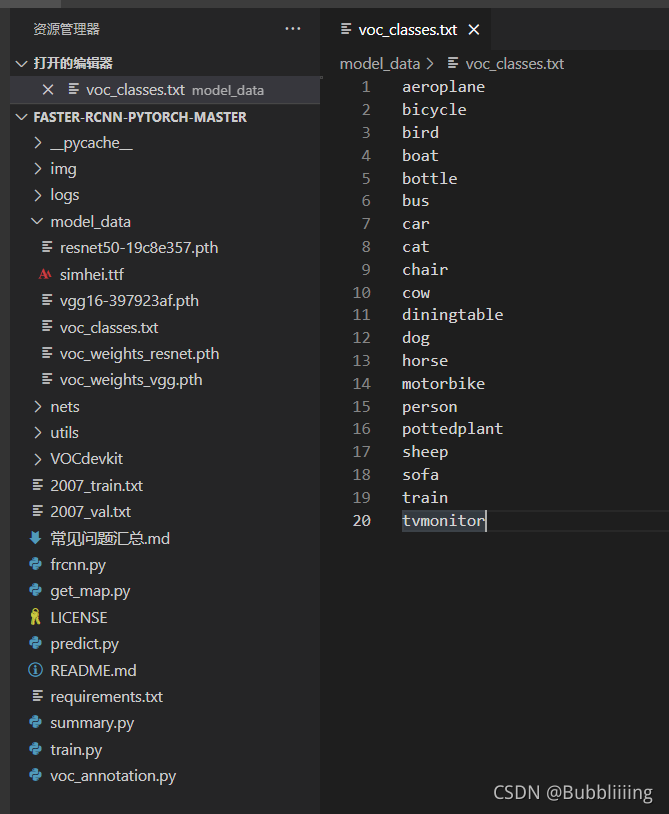Click file icon of vgg16-397923af.pth

tap(47, 300)
